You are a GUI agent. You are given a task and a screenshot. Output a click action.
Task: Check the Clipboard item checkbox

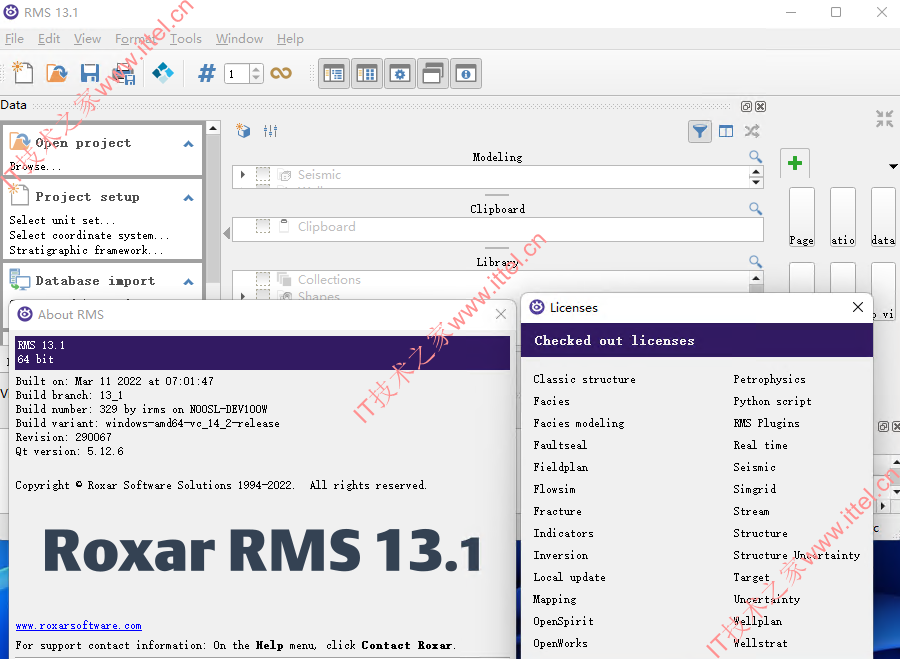pyautogui.click(x=263, y=226)
